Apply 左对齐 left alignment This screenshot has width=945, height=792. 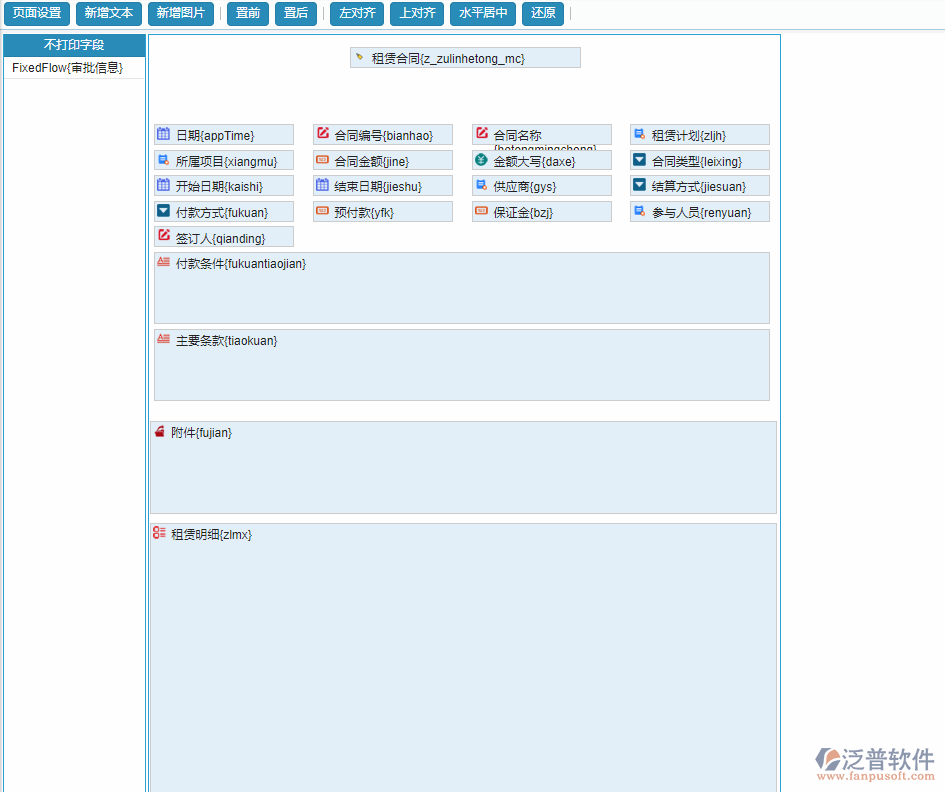(x=357, y=13)
